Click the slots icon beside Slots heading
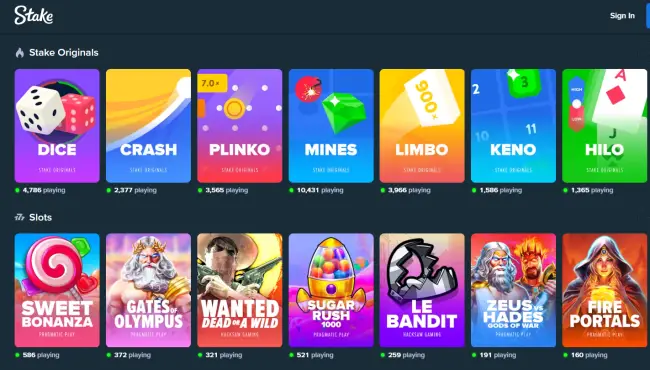This screenshot has width=650, height=370. pyautogui.click(x=19, y=217)
